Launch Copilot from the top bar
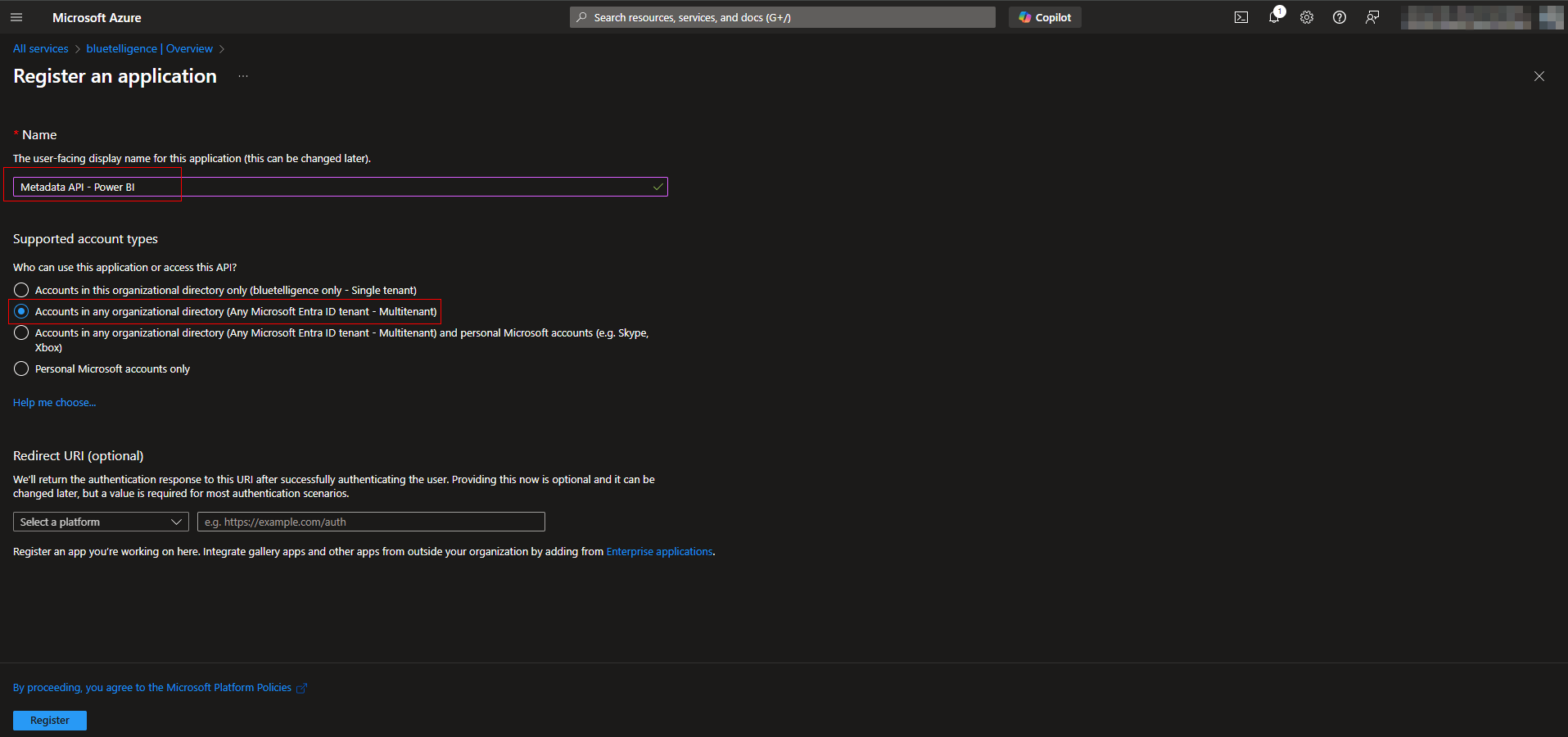Image resolution: width=1568 pixels, height=737 pixels. pyautogui.click(x=1045, y=17)
